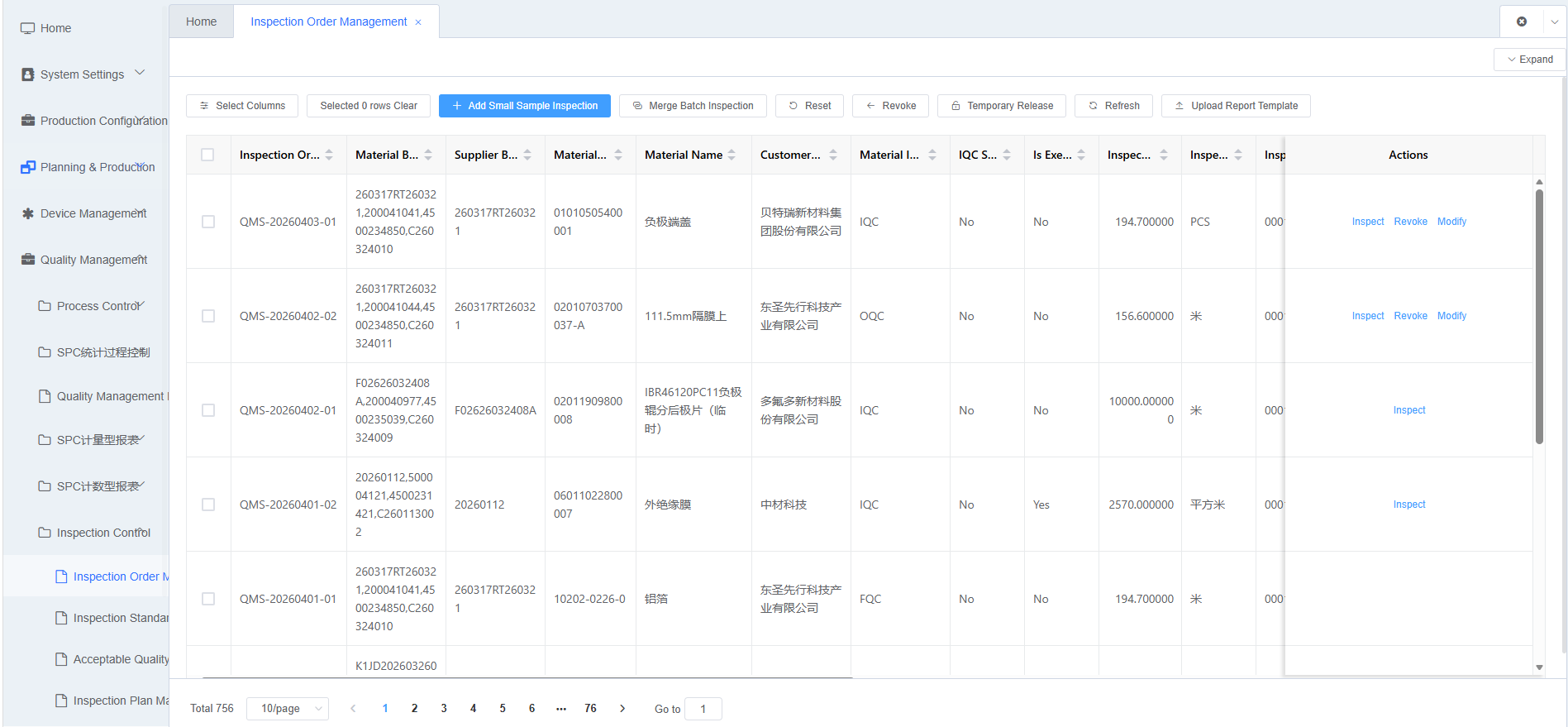The height and width of the screenshot is (727, 1568).
Task: Click the Device Management gear icon
Action: click(x=27, y=213)
